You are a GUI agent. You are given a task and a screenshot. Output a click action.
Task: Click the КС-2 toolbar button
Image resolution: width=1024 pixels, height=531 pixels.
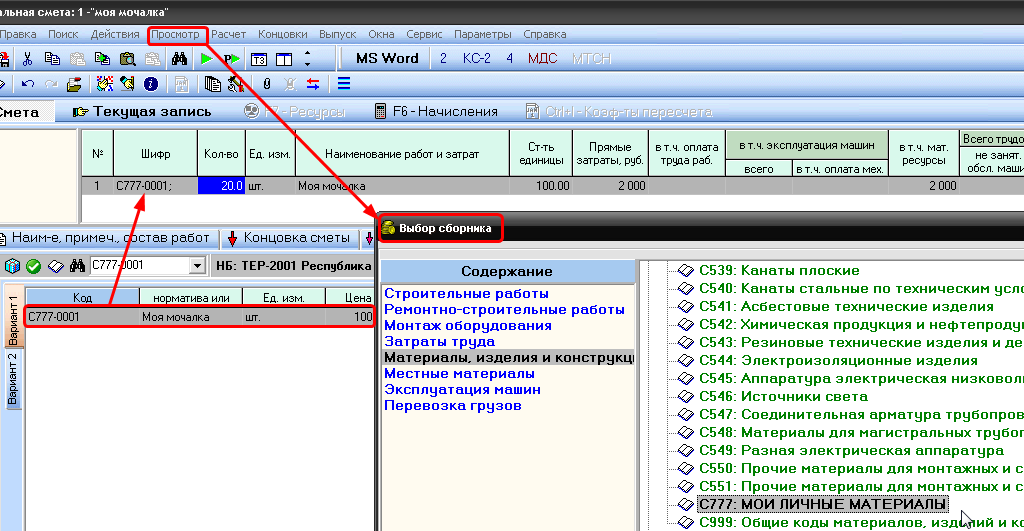coord(476,59)
